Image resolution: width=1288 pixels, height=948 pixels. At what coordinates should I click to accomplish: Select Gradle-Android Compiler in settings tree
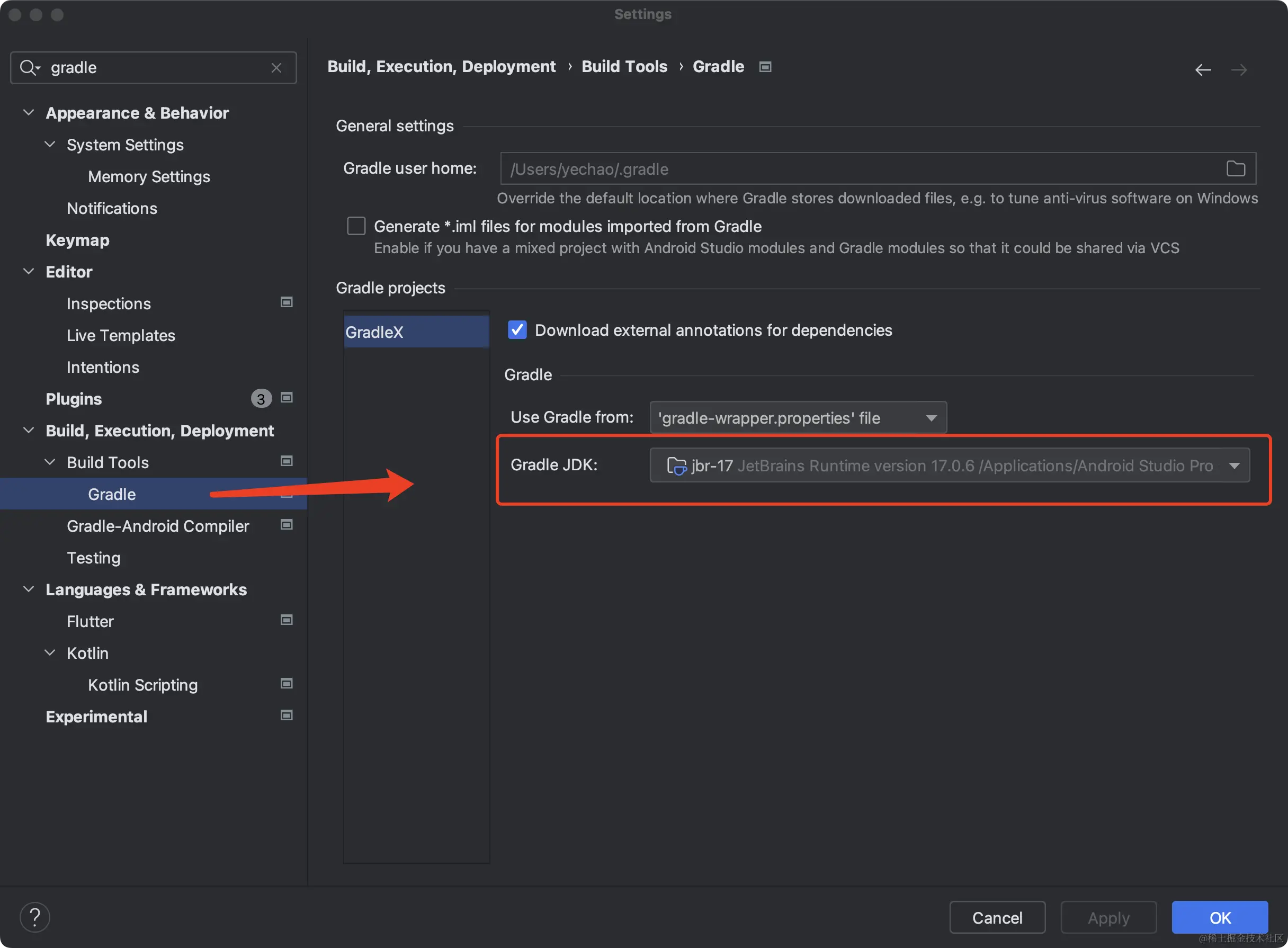click(158, 526)
